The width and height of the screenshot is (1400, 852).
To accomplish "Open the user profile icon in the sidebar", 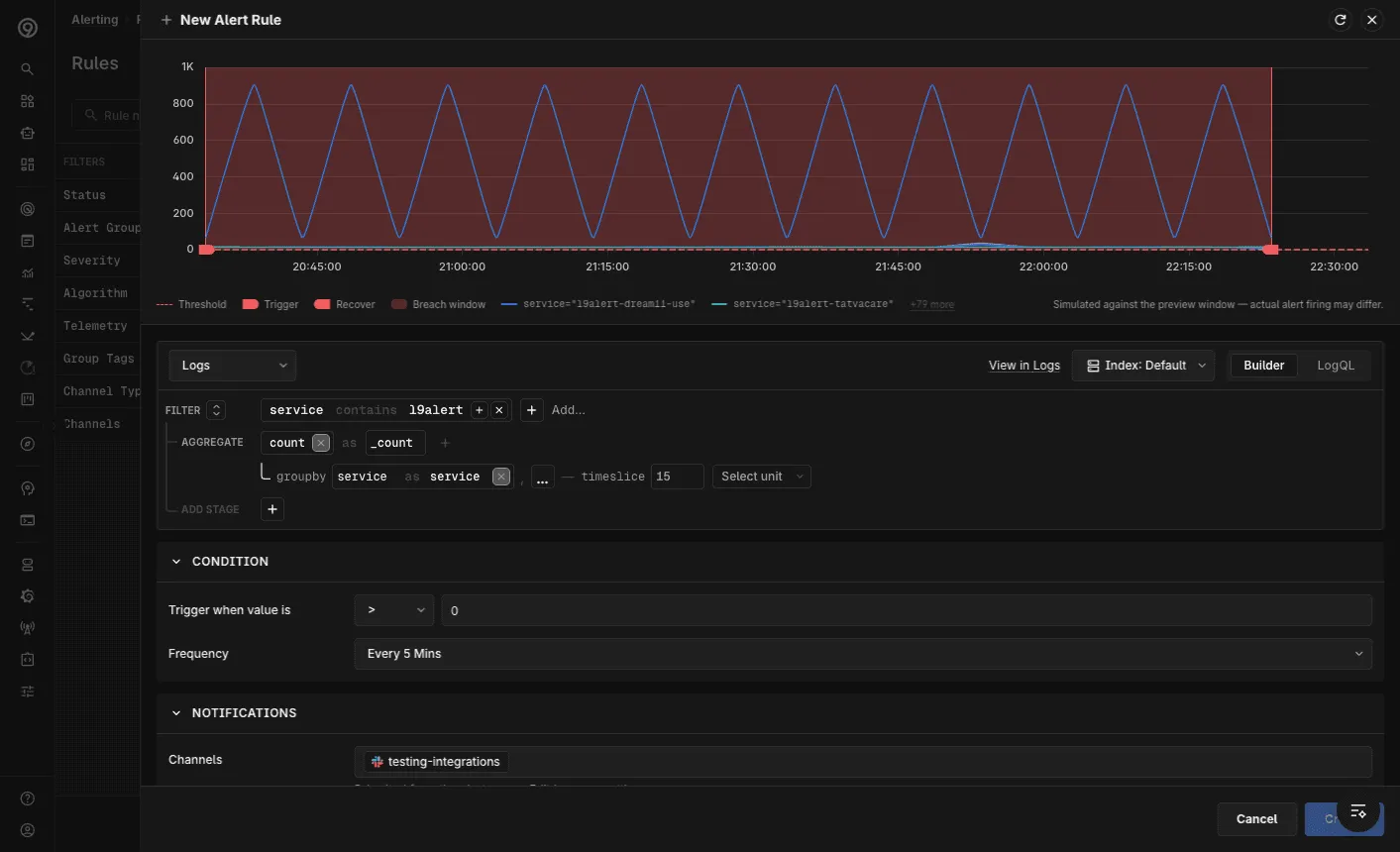I will pos(27,830).
